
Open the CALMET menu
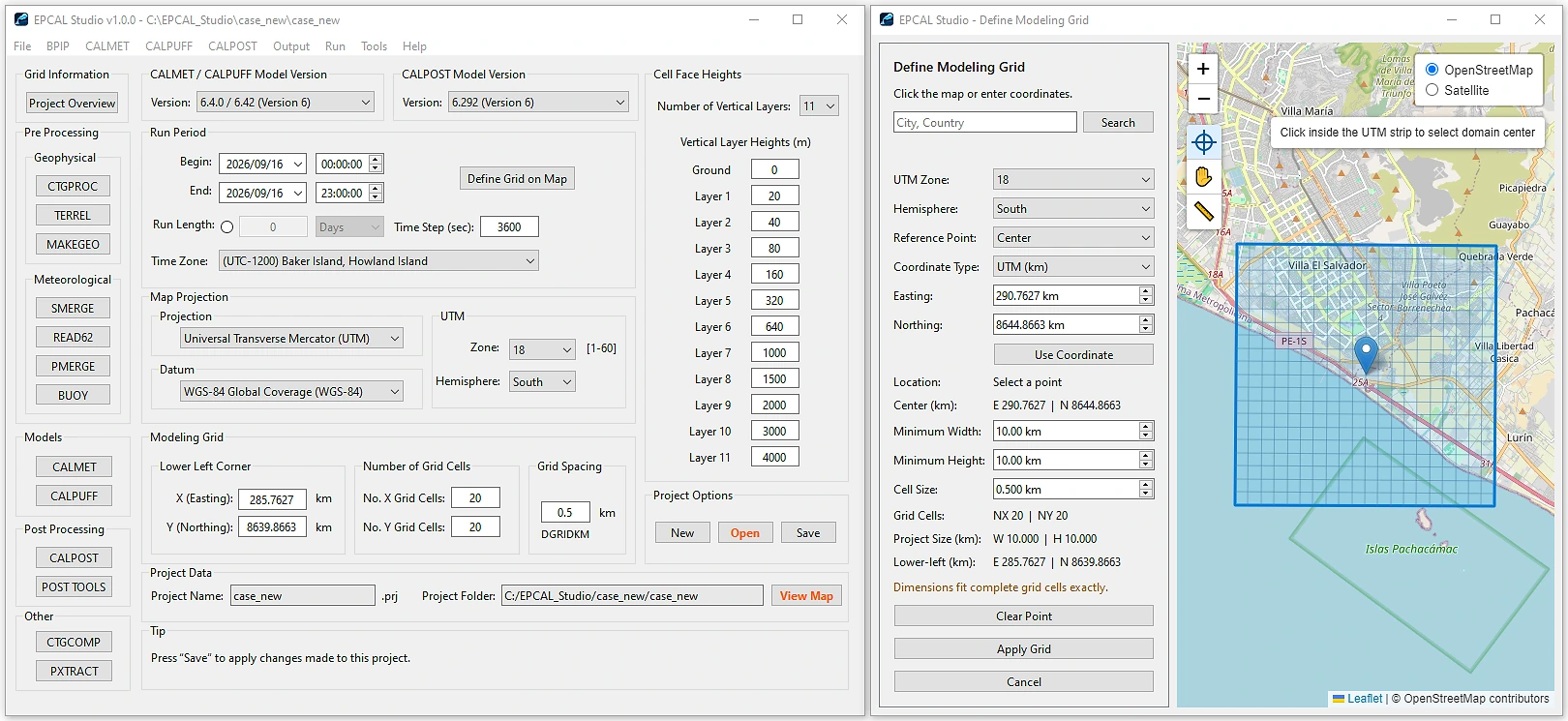[106, 46]
